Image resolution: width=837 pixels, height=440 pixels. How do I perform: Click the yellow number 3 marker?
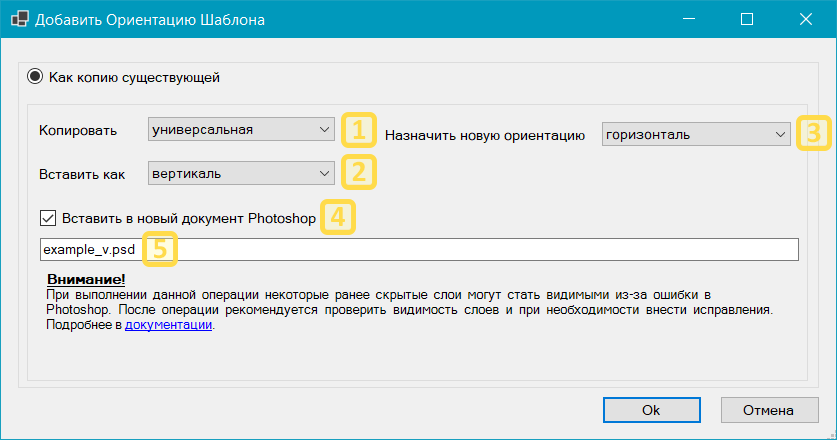click(813, 134)
